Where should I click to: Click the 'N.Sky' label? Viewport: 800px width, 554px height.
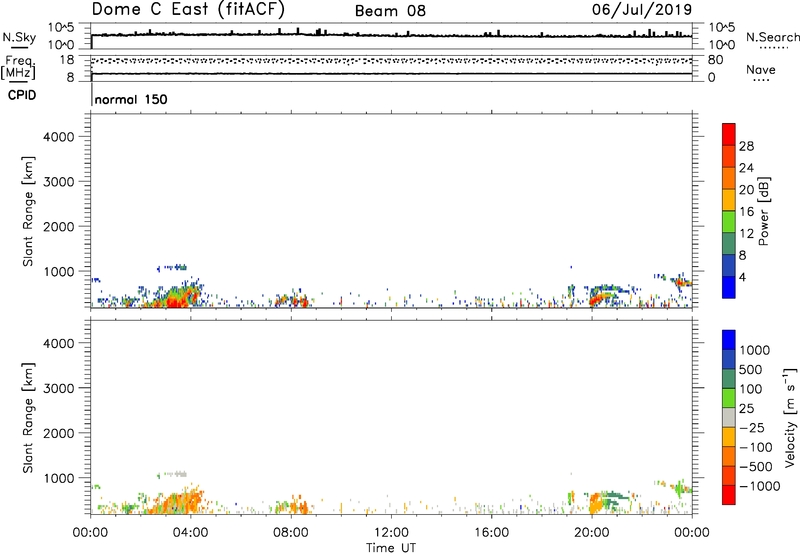19,37
